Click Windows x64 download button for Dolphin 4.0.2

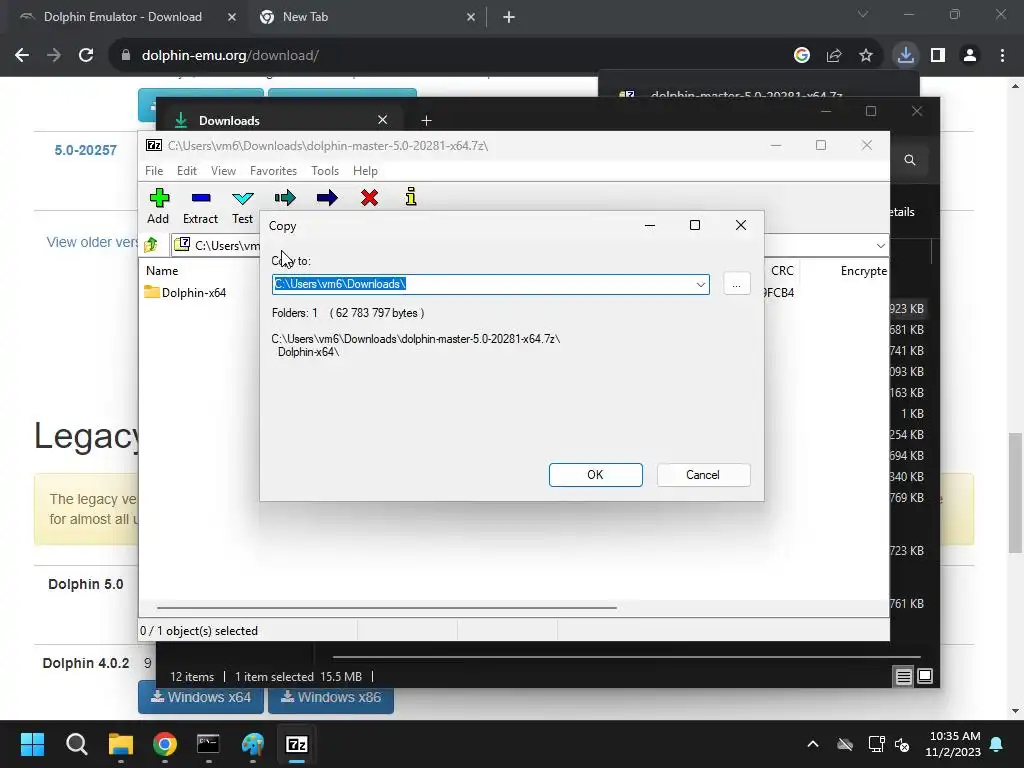201,697
